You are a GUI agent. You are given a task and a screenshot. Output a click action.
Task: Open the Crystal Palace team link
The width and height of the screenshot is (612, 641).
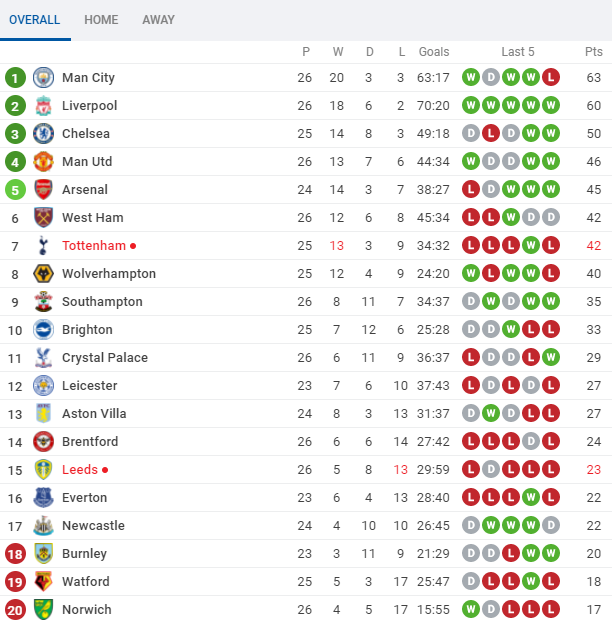[x=105, y=358]
